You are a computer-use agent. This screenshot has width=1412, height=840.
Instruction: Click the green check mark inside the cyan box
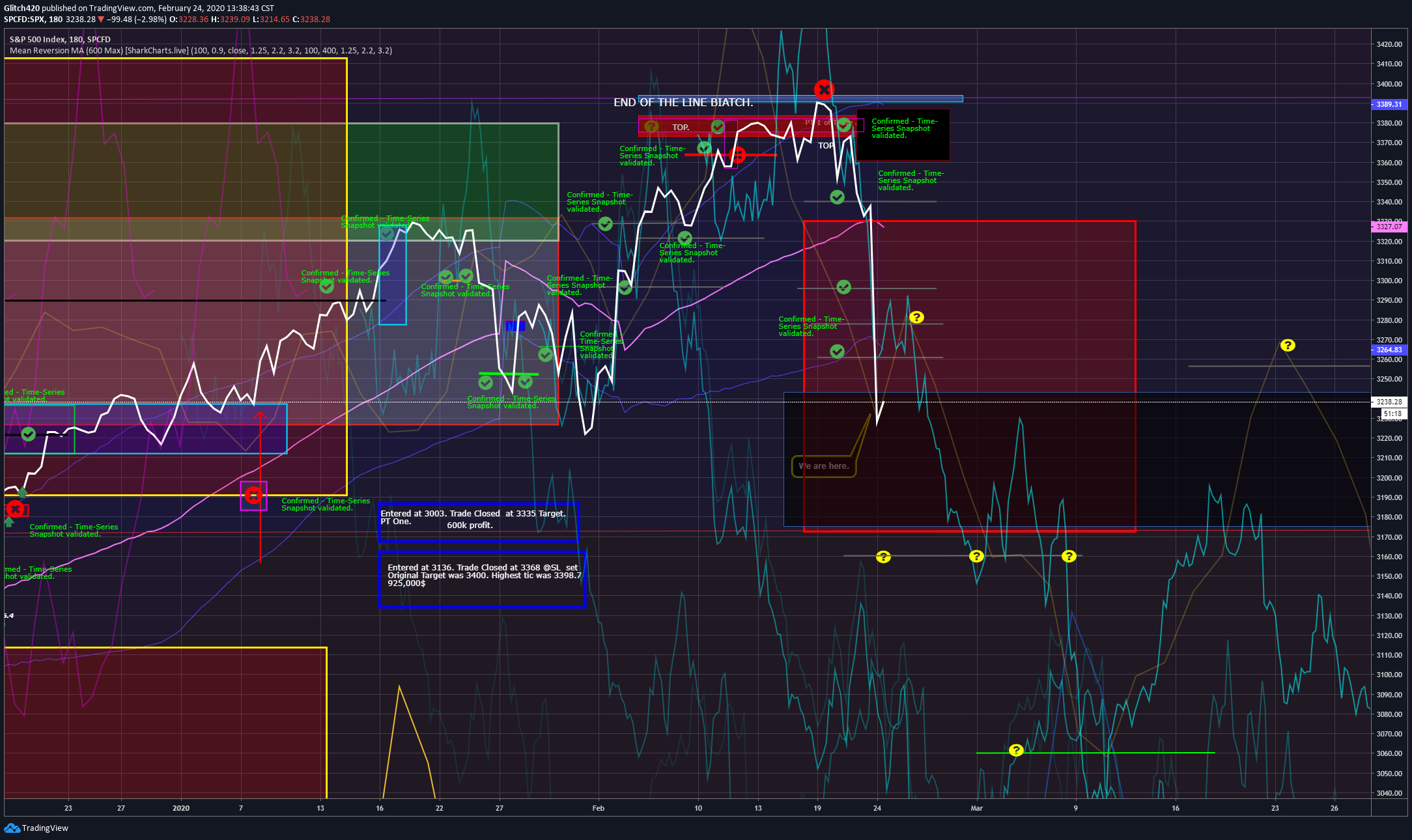coord(387,232)
